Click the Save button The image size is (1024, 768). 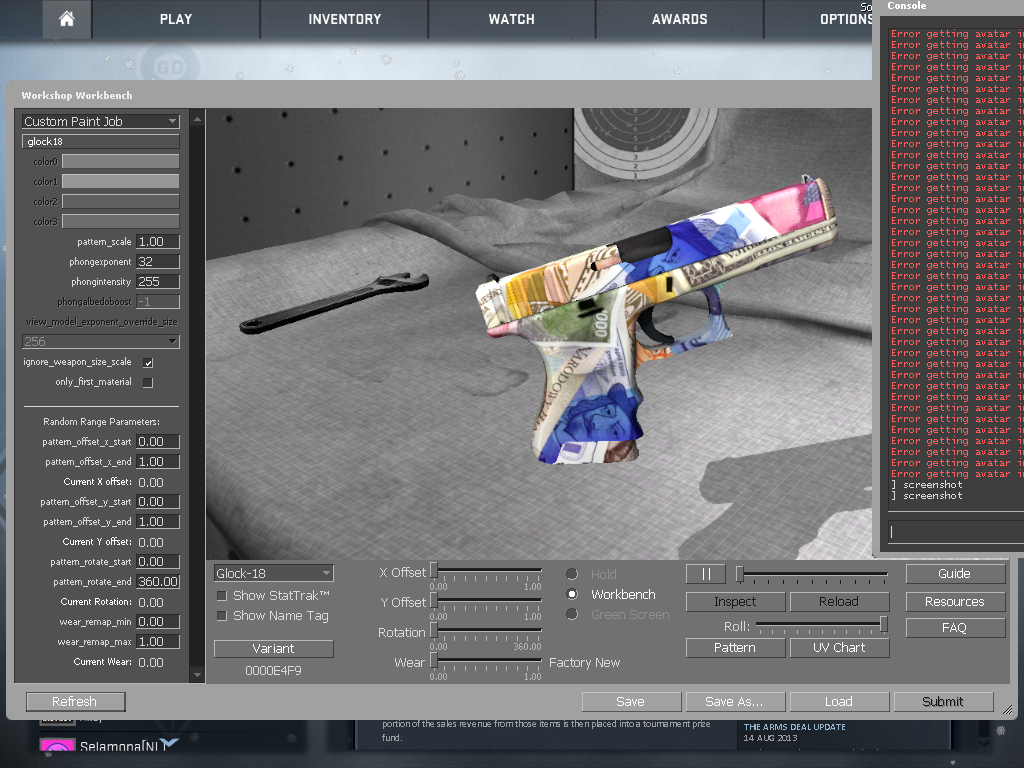[631, 701]
